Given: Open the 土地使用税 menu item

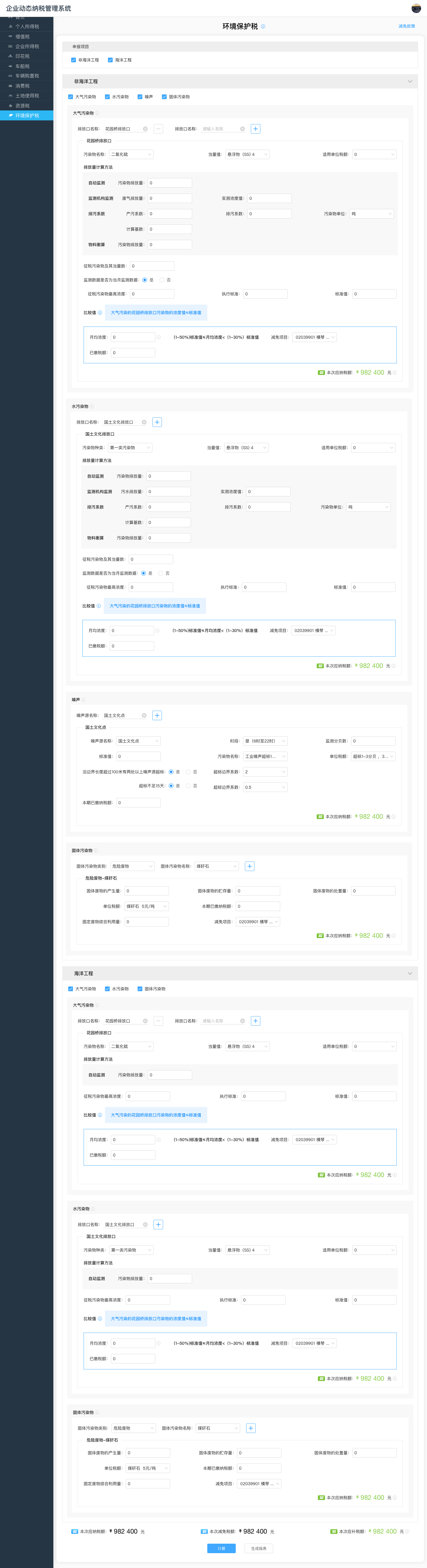Looking at the screenshot, I should pos(27,96).
